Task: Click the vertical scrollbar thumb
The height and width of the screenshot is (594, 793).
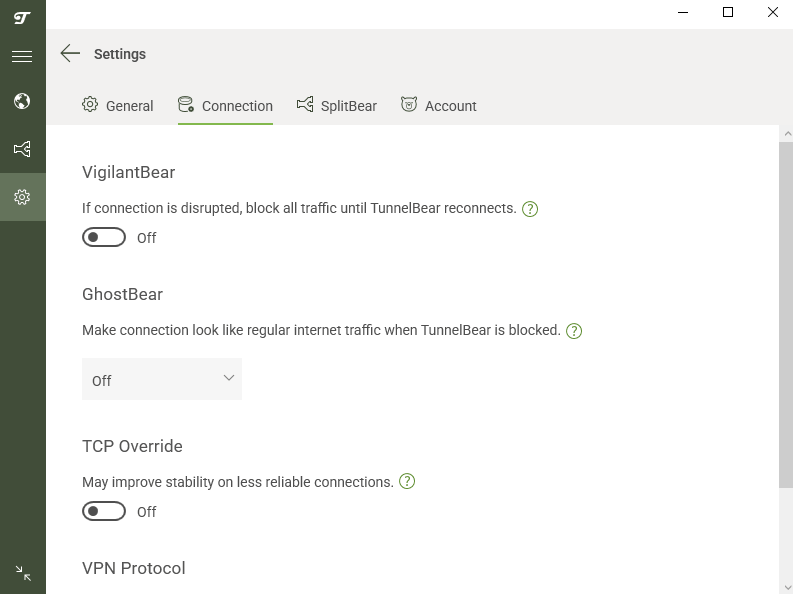Action: [786, 315]
